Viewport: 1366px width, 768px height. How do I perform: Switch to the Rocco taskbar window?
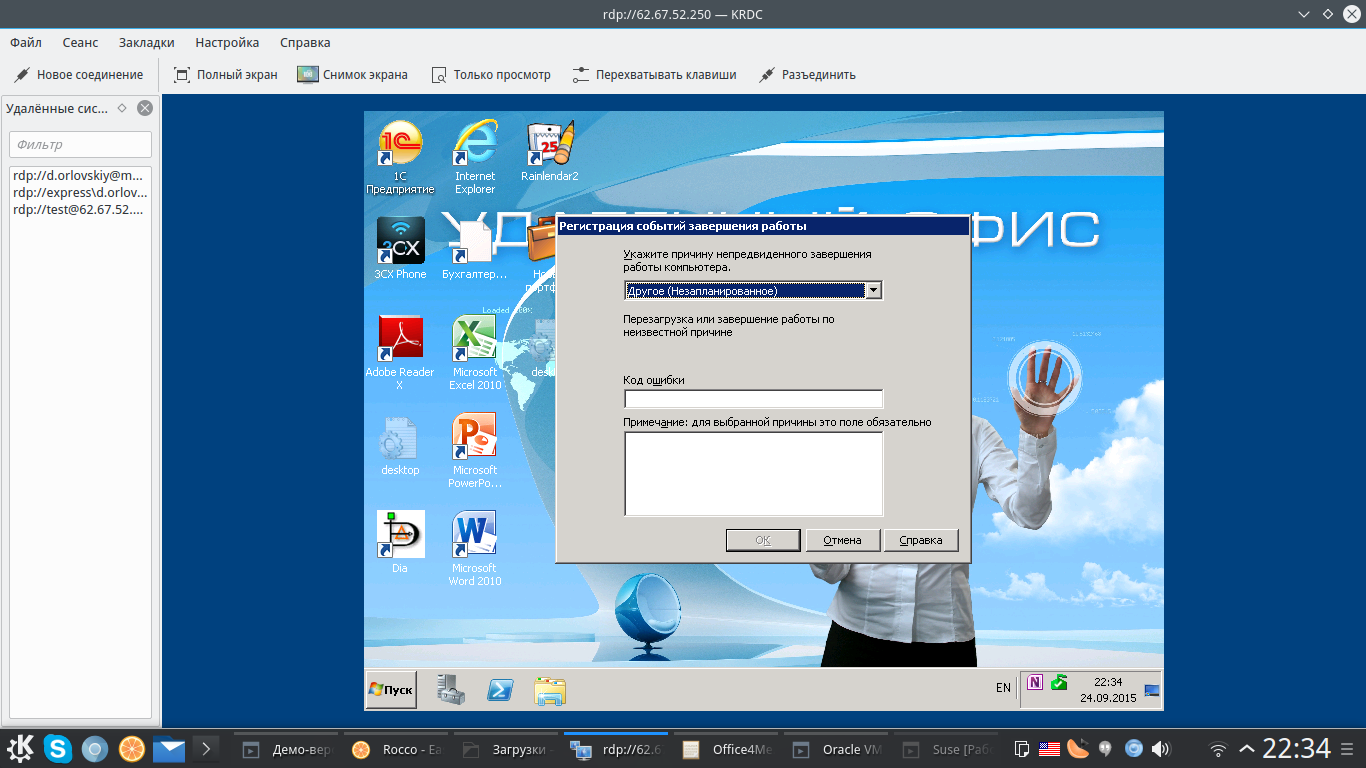398,749
